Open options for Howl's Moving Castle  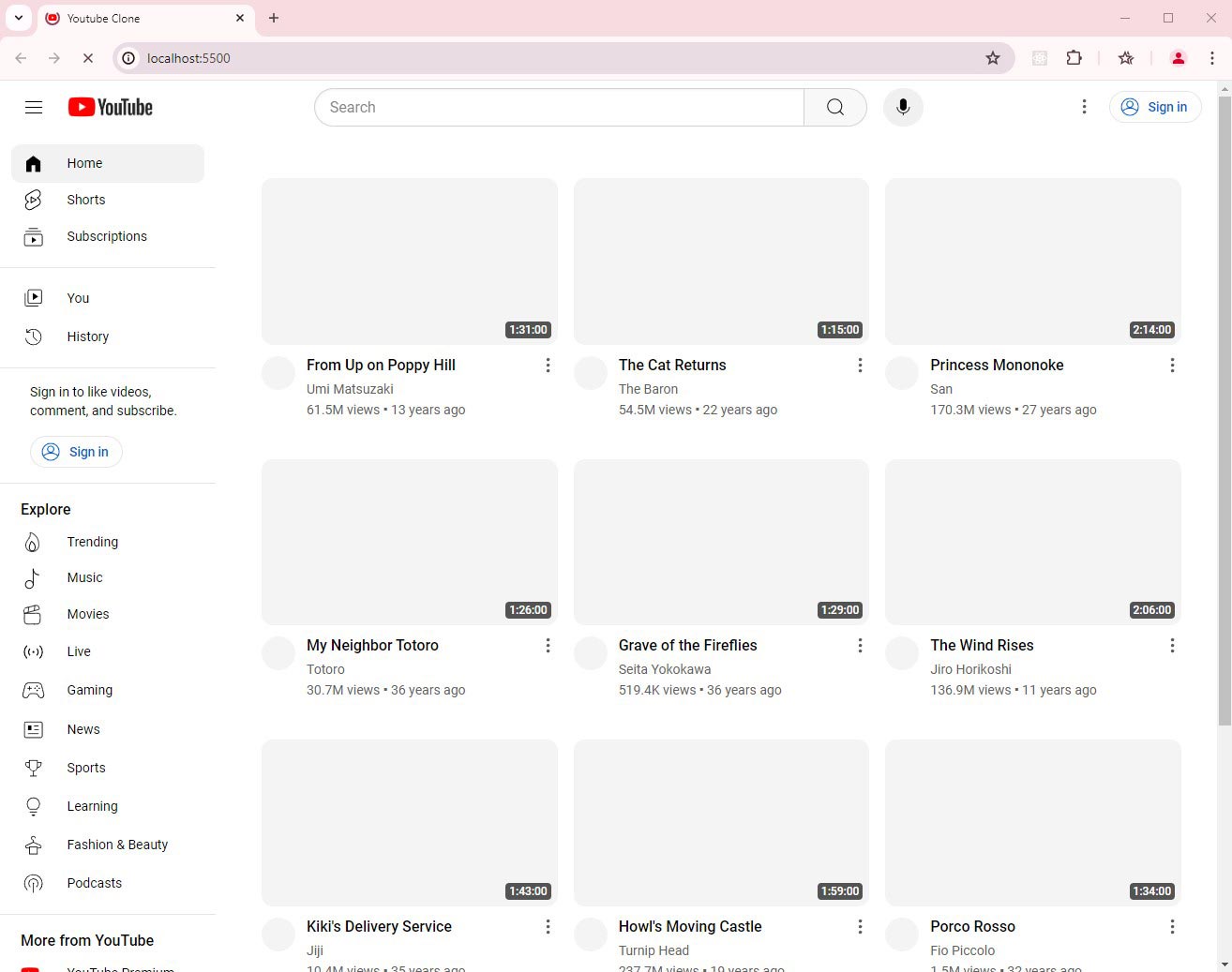point(860,927)
